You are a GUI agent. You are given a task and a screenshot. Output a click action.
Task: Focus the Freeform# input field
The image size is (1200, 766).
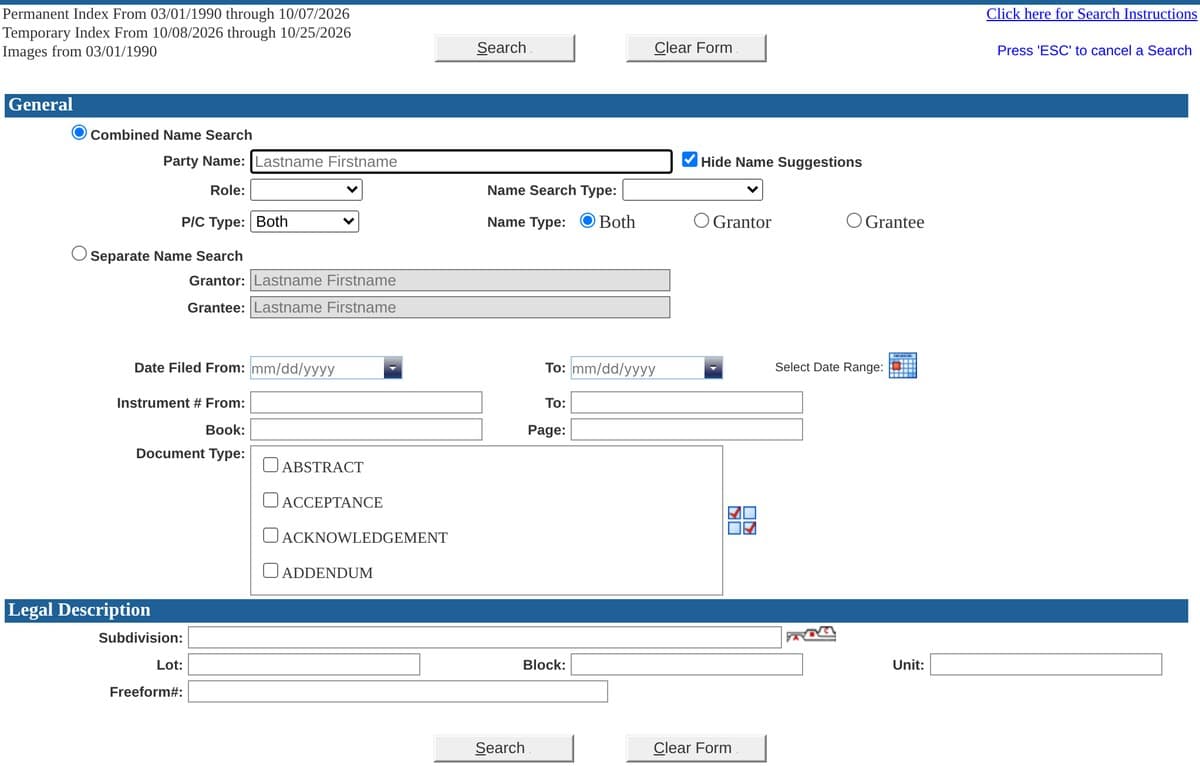click(x=398, y=691)
